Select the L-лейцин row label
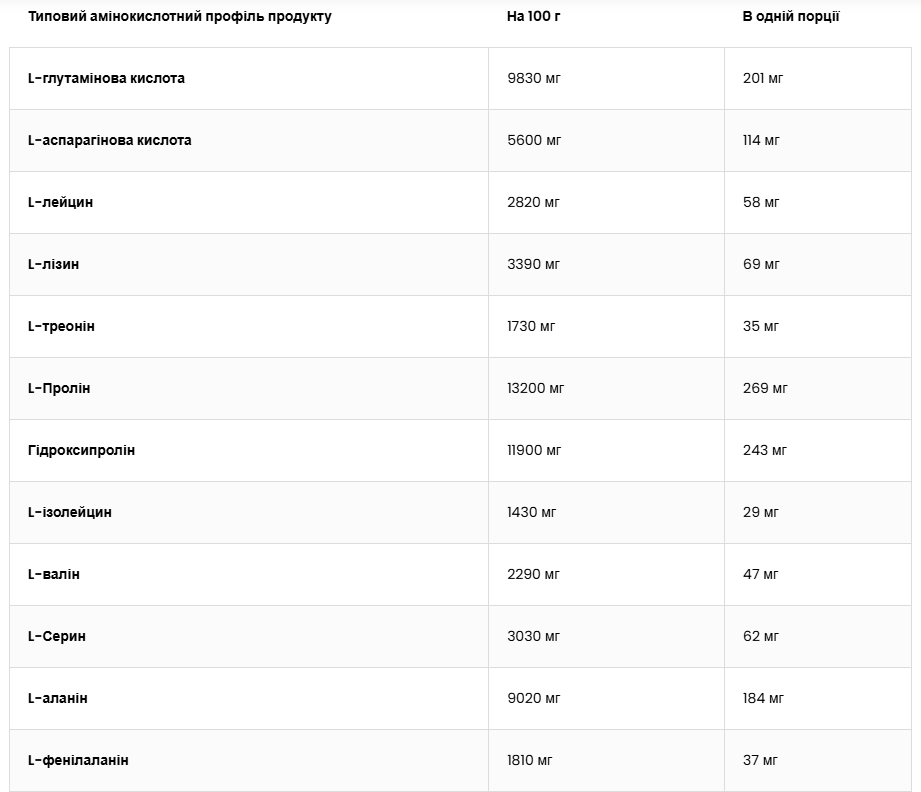Screen dimensions: 921x792 click(60, 202)
